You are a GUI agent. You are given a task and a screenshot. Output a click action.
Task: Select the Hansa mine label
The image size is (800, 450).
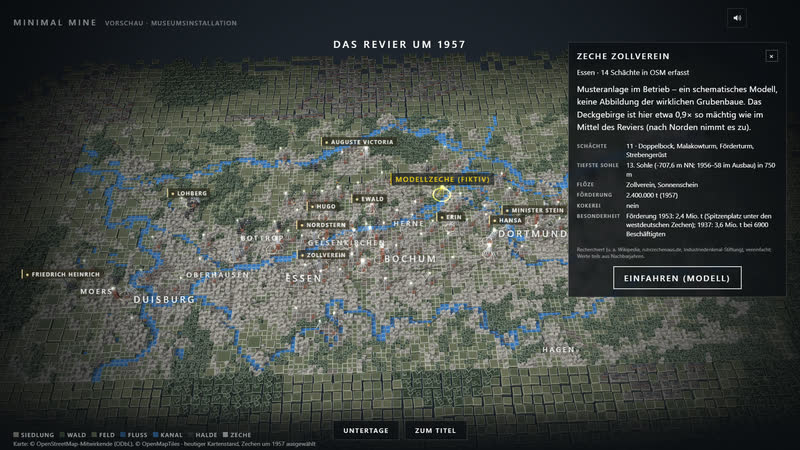click(507, 220)
